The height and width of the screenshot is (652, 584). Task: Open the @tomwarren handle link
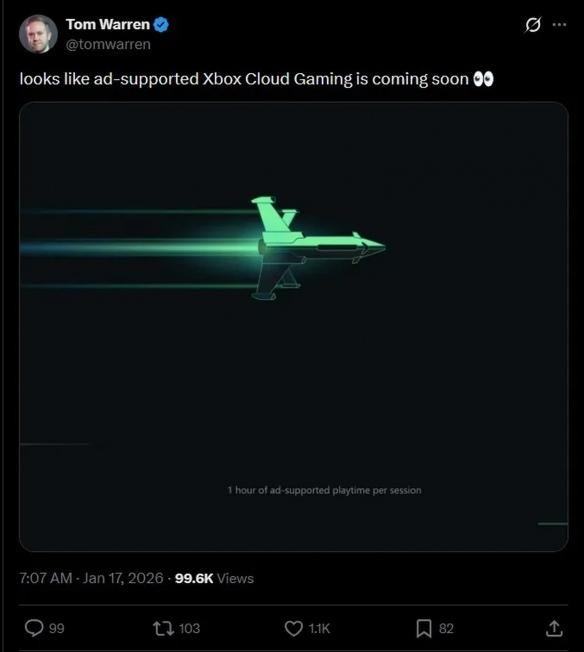pos(108,44)
